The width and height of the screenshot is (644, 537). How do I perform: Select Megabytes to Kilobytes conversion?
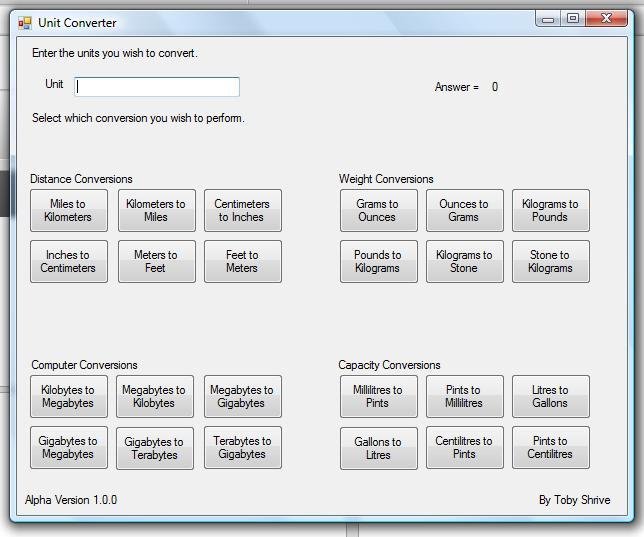[x=155, y=396]
